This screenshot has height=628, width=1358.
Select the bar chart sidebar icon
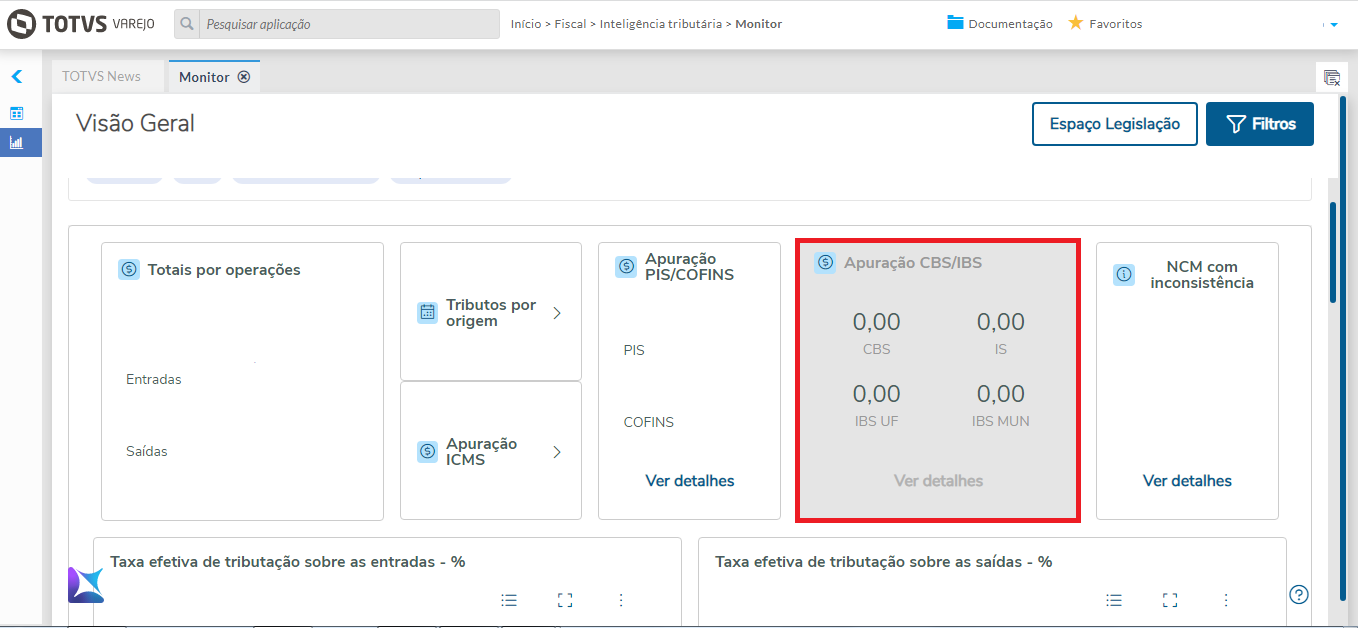click(17, 142)
